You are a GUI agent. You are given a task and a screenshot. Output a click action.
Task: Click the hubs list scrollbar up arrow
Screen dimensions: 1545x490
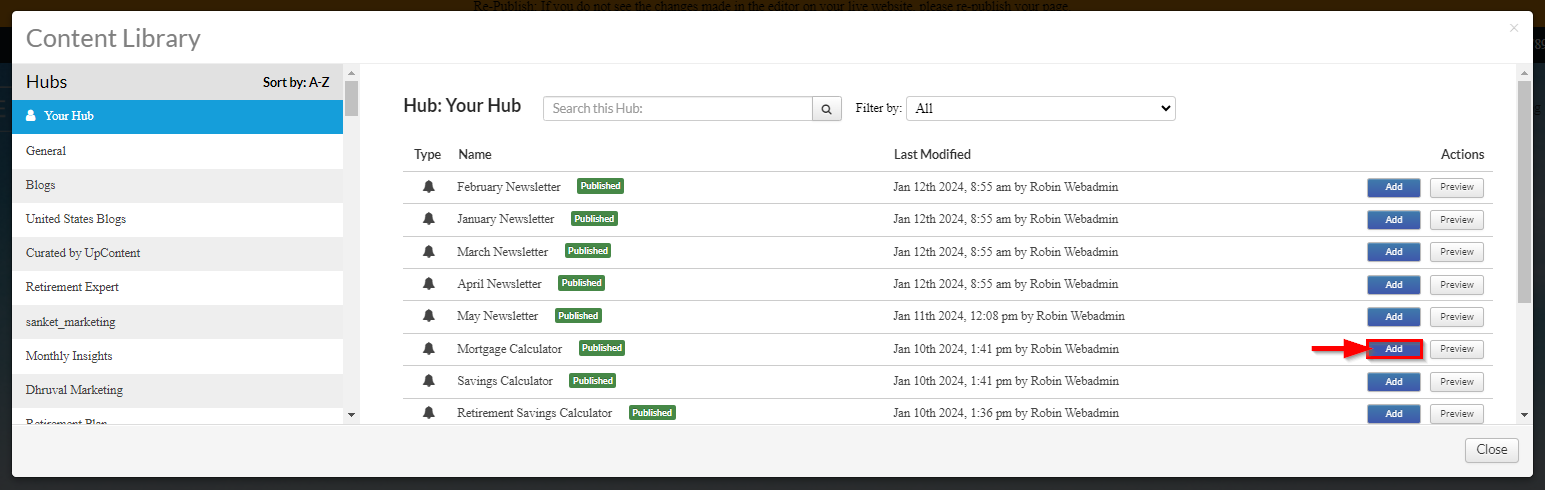click(x=351, y=72)
